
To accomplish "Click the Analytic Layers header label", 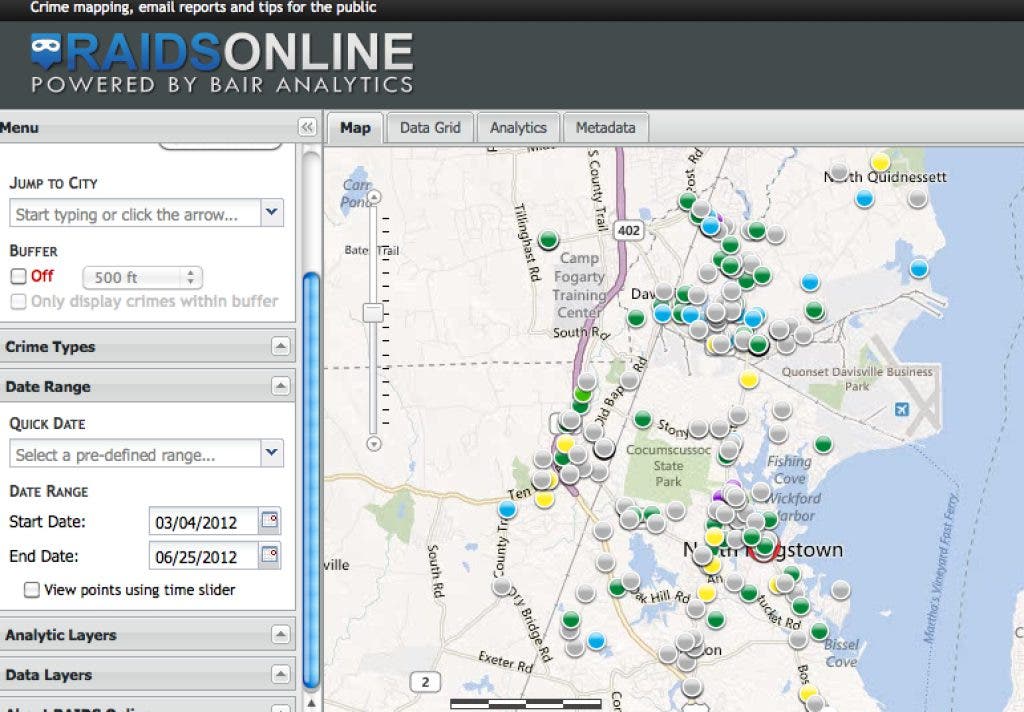I will tap(61, 635).
